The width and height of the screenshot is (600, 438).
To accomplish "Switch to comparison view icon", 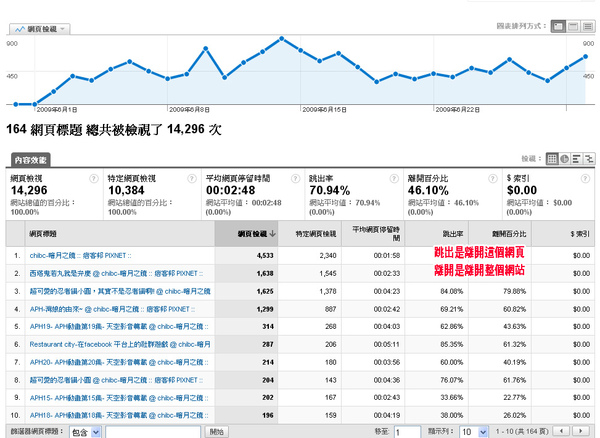I will pyautogui.click(x=589, y=159).
